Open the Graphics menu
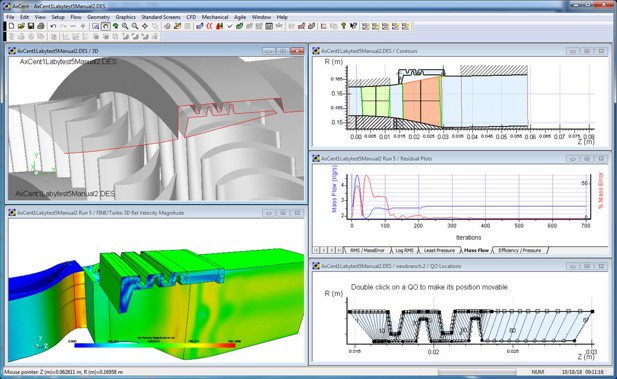The width and height of the screenshot is (617, 379). tap(126, 17)
